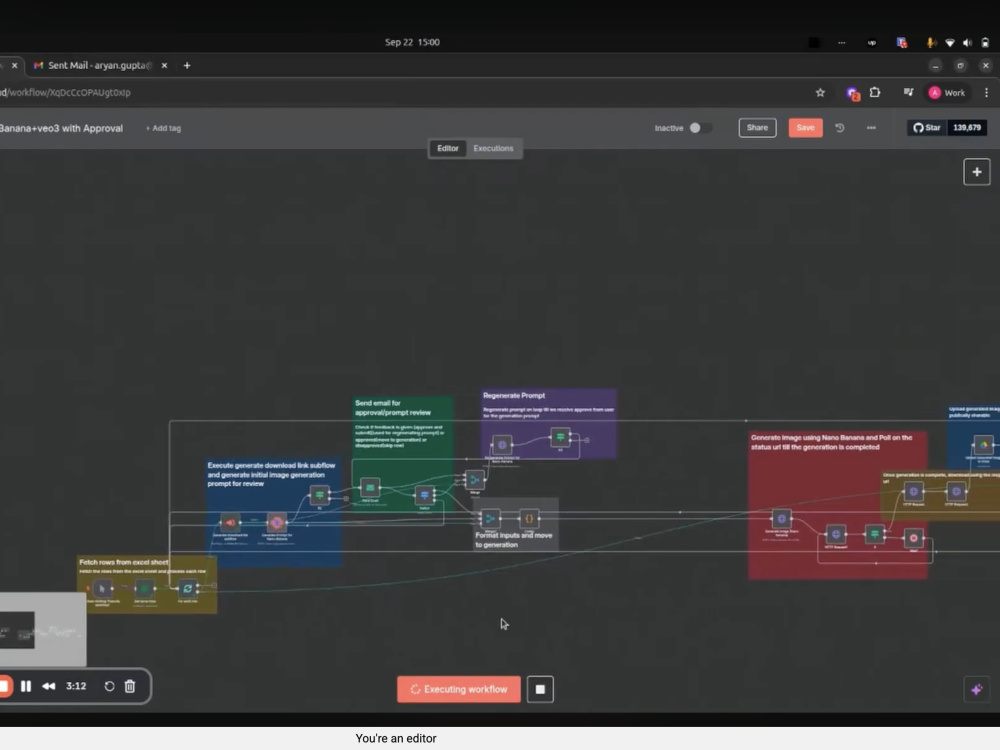Restart the screen recording

pos(109,686)
